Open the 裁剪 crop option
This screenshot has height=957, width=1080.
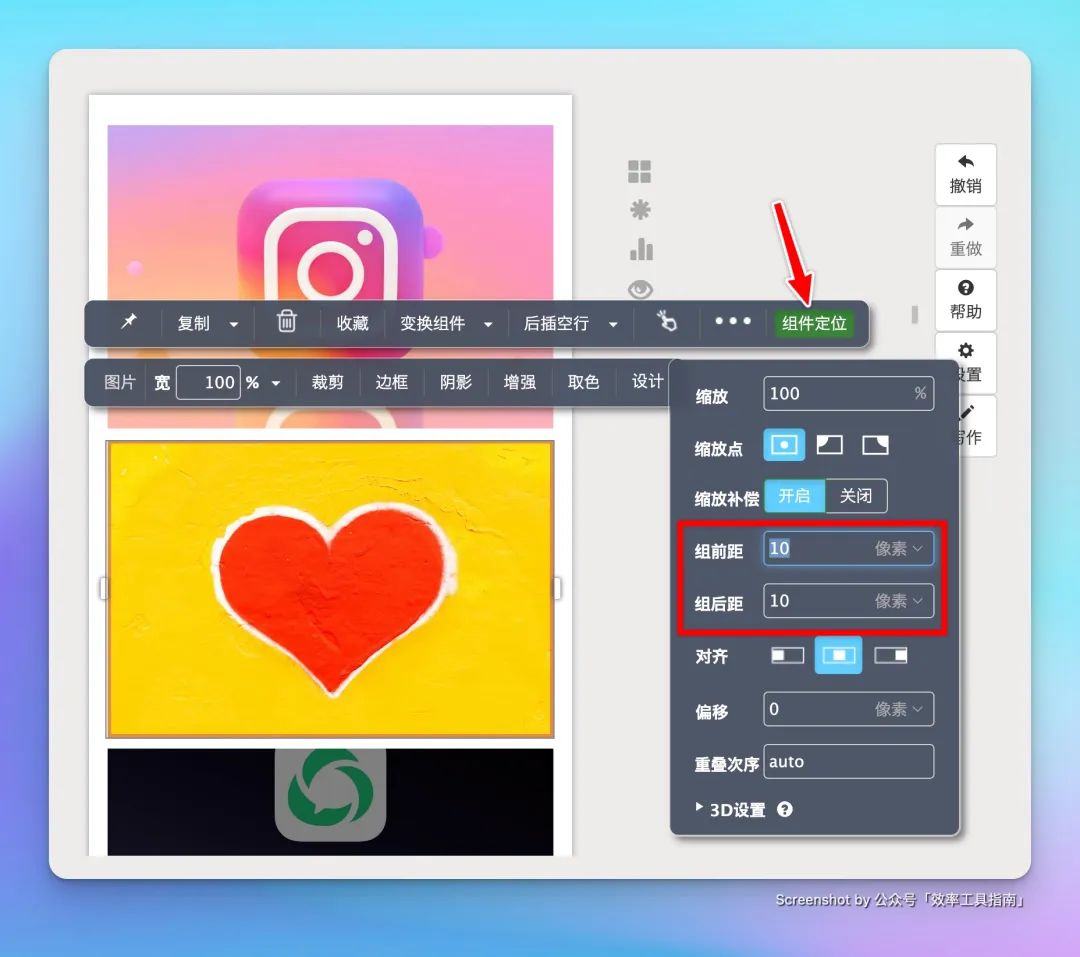327,382
